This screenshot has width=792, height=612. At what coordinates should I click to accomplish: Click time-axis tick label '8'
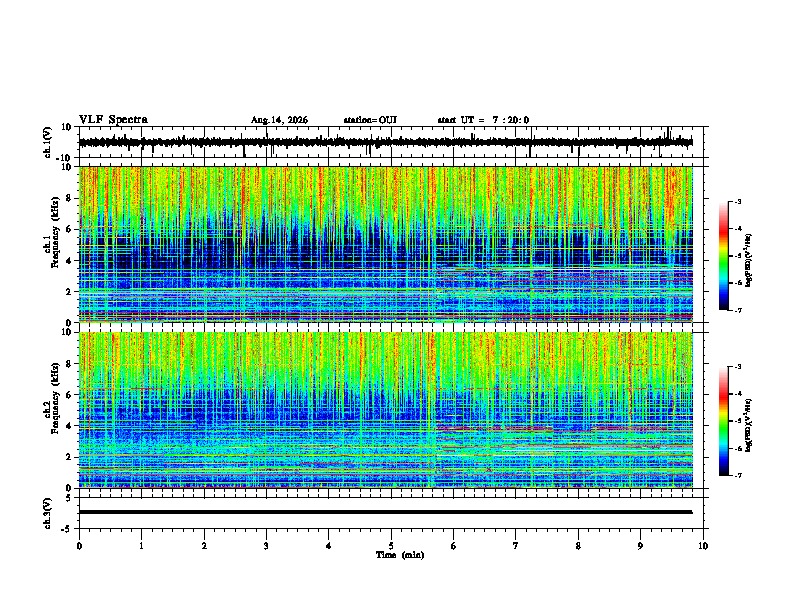coord(578,546)
